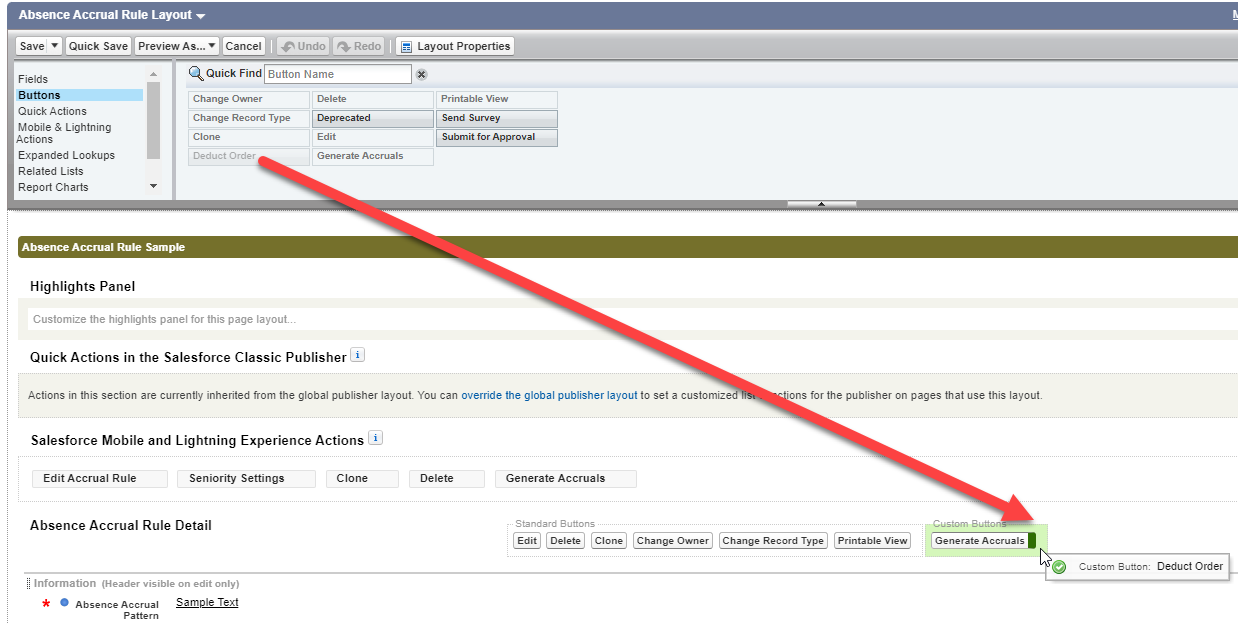The image size is (1238, 624).
Task: Open Quick Actions palette category
Action: click(52, 111)
